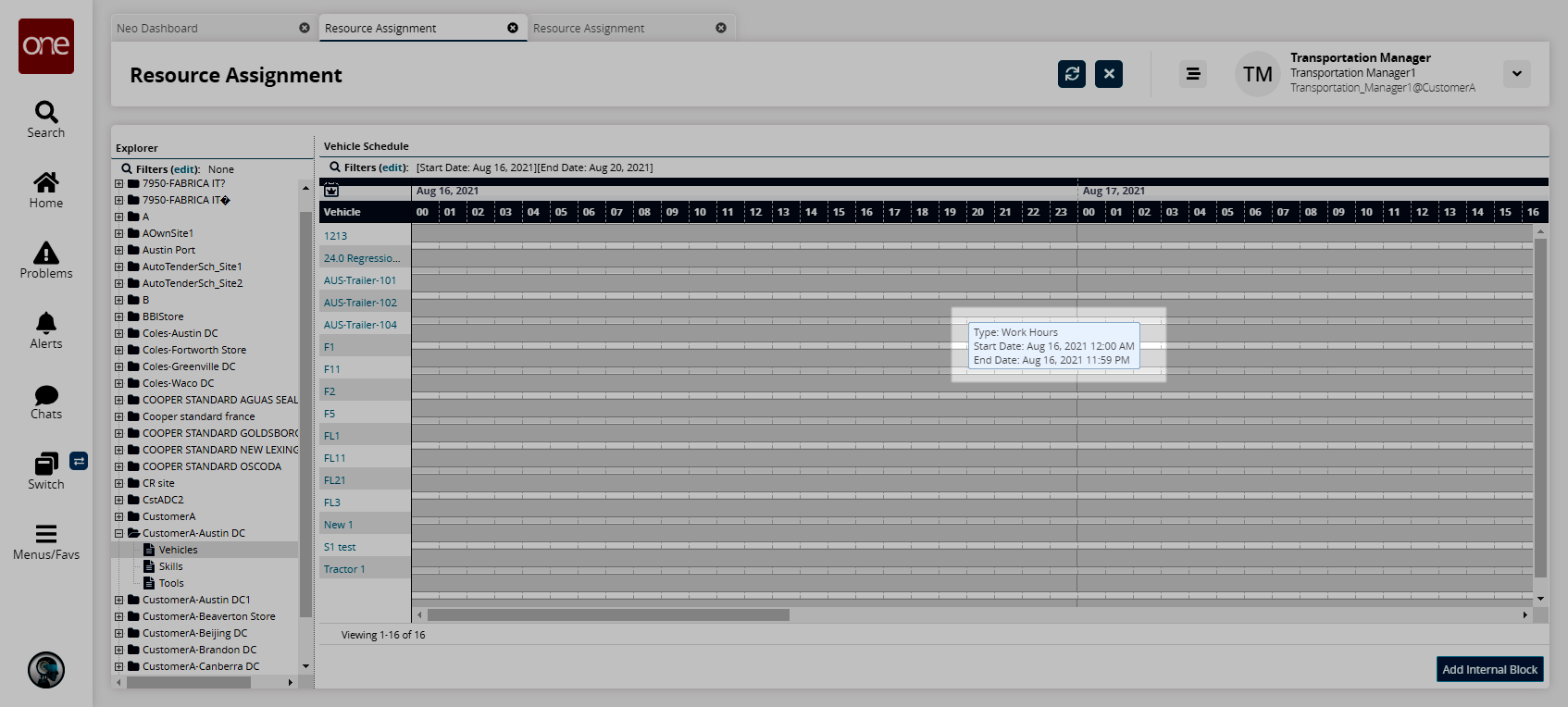This screenshot has height=707, width=1568.
Task: Expand the Coles-Austin DC tree node
Action: pyautogui.click(x=118, y=333)
